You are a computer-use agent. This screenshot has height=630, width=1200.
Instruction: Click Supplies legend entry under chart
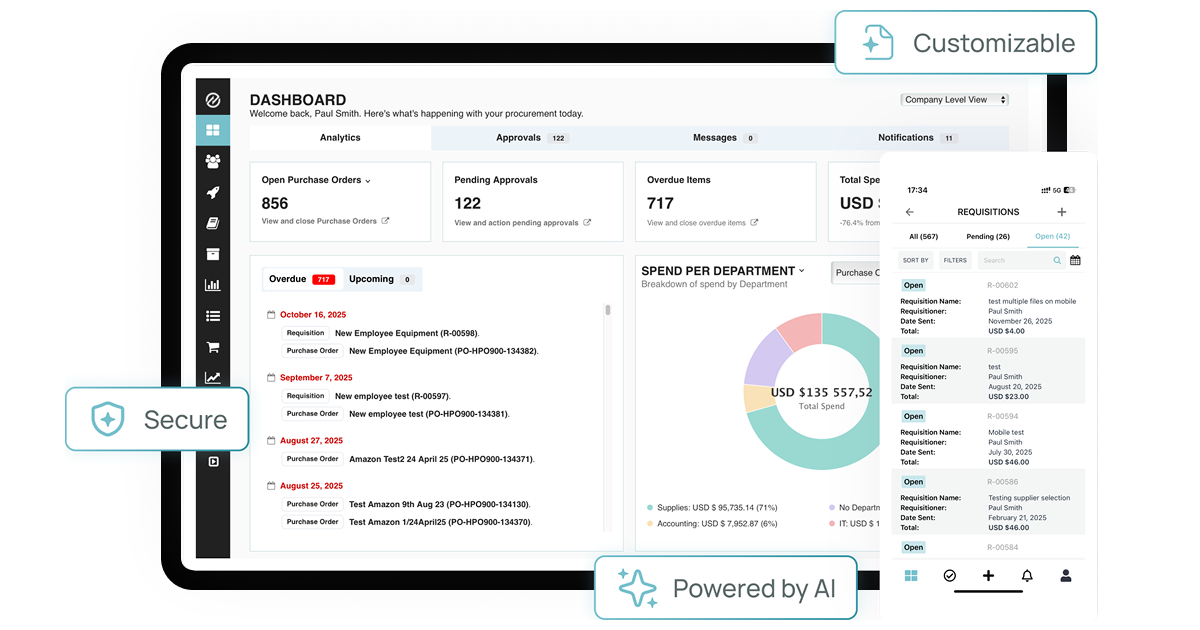click(712, 508)
